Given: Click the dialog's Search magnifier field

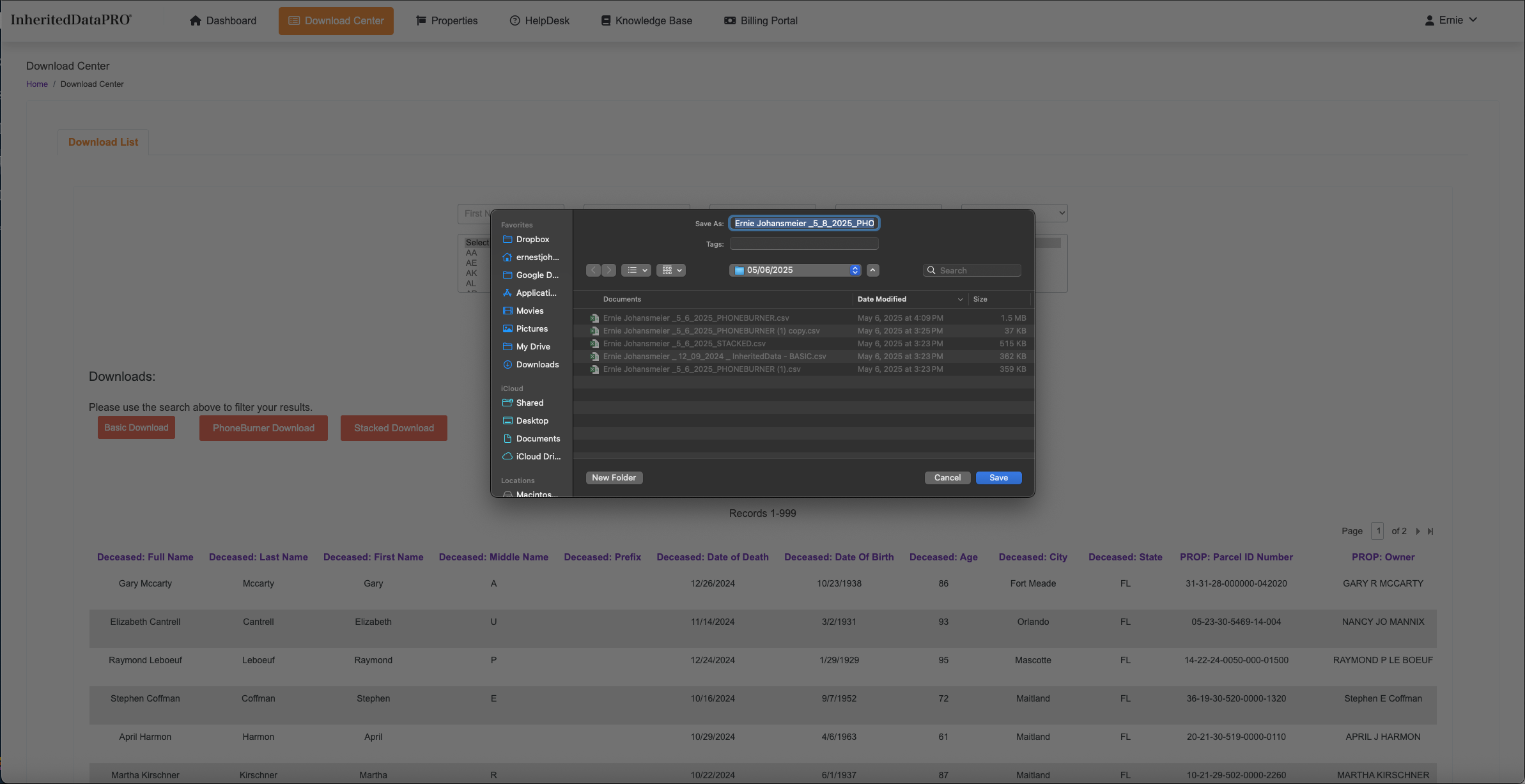Looking at the screenshot, I should [x=972, y=270].
